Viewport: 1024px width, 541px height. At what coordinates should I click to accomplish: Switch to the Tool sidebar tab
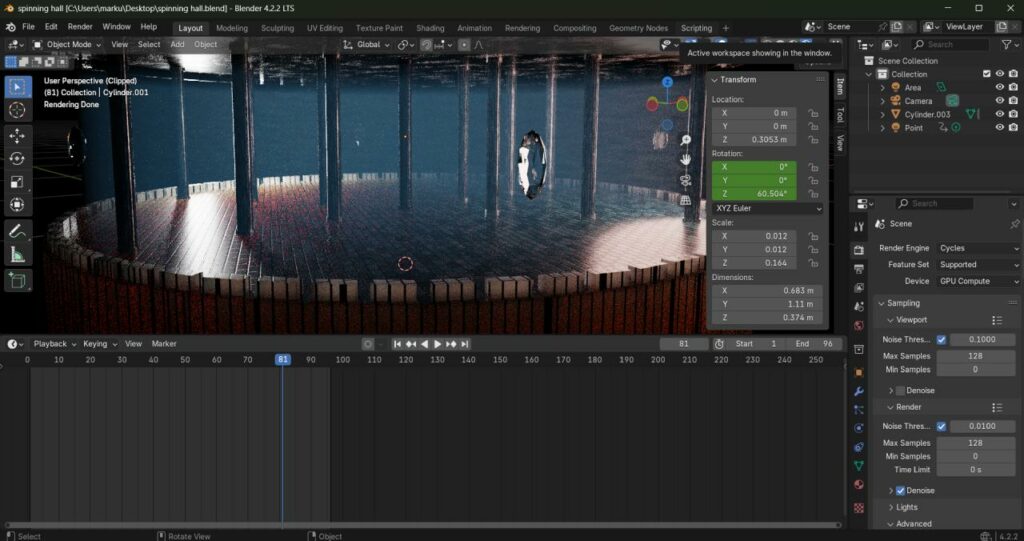pos(840,115)
